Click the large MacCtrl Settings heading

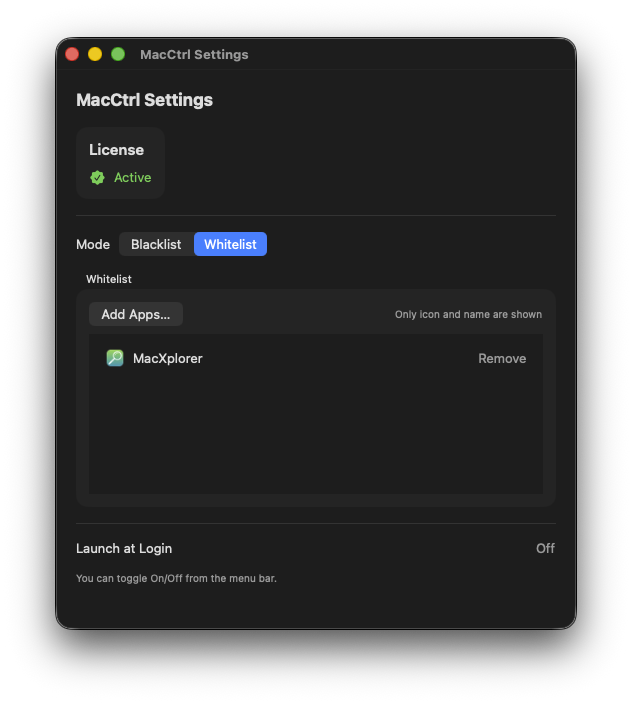pyautogui.click(x=144, y=100)
